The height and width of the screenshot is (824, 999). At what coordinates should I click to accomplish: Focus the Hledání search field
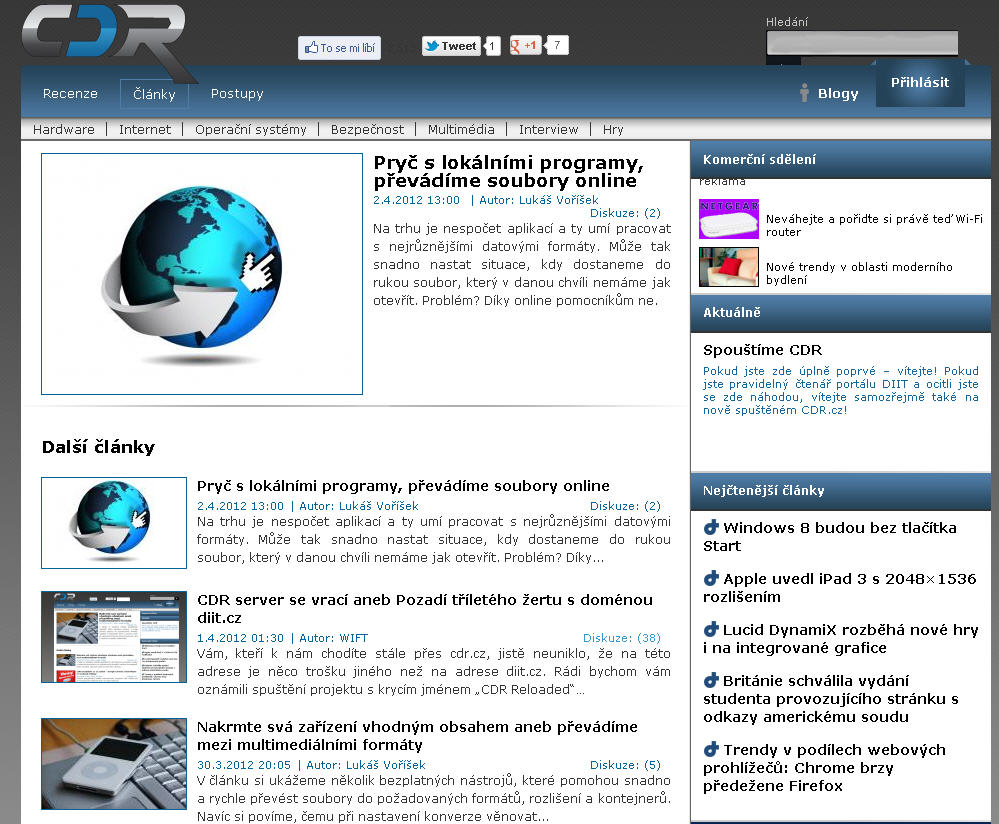(862, 43)
